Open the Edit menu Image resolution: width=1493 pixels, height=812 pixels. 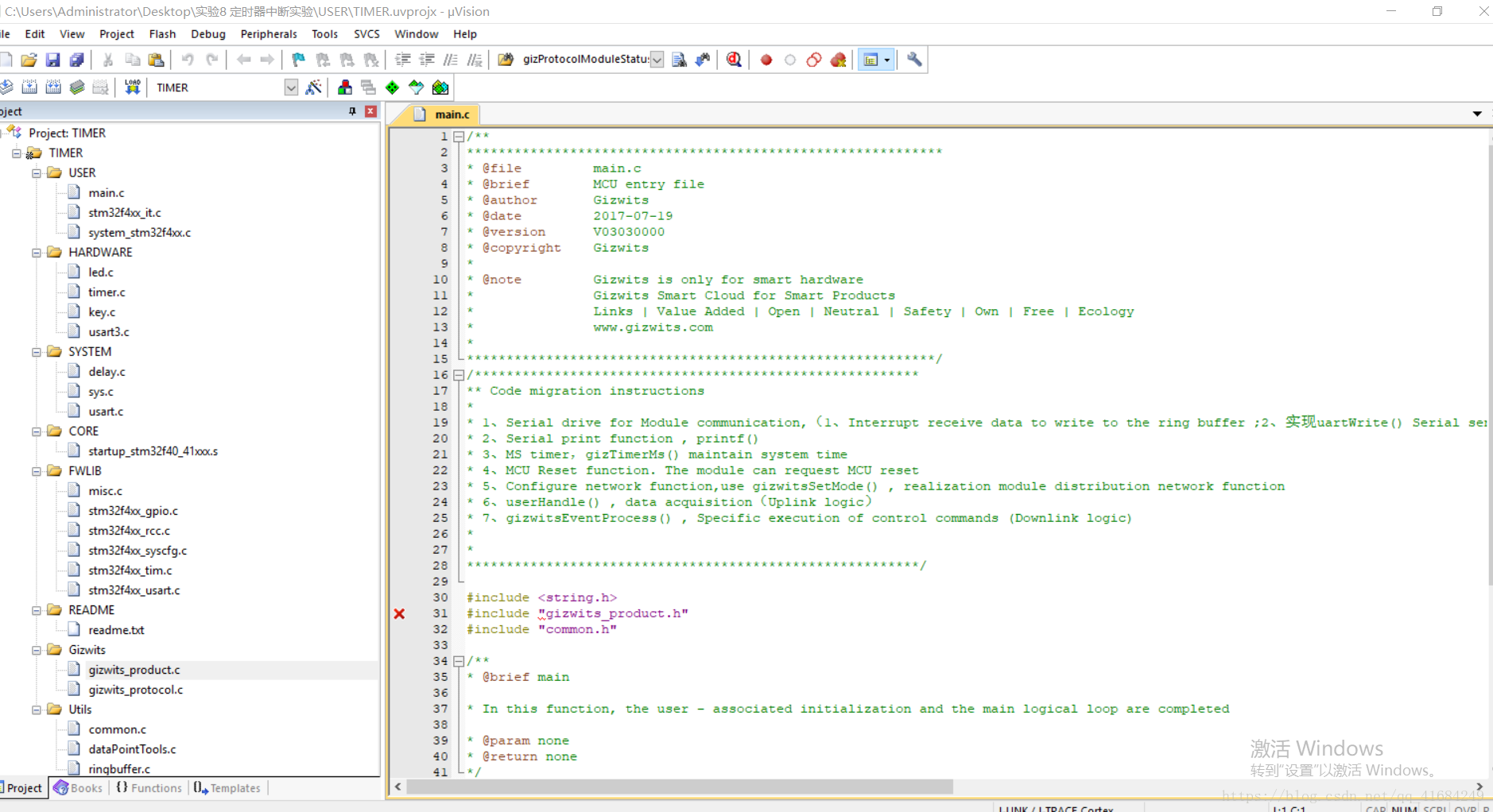click(x=35, y=34)
